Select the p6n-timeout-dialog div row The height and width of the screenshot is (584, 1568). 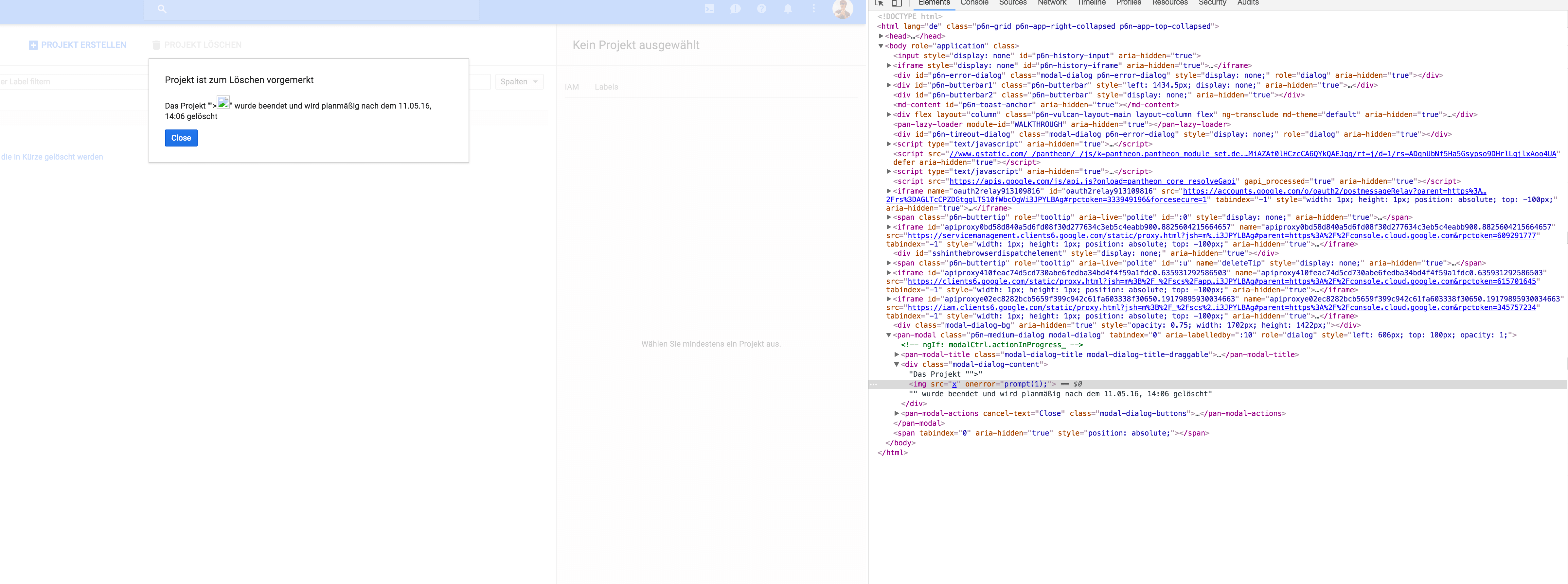[x=1172, y=134]
